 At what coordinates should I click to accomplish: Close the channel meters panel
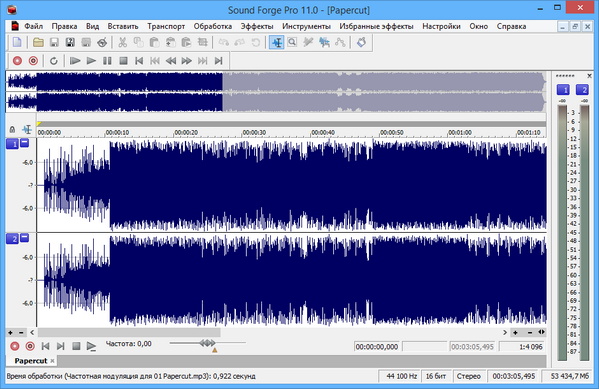coord(589,76)
